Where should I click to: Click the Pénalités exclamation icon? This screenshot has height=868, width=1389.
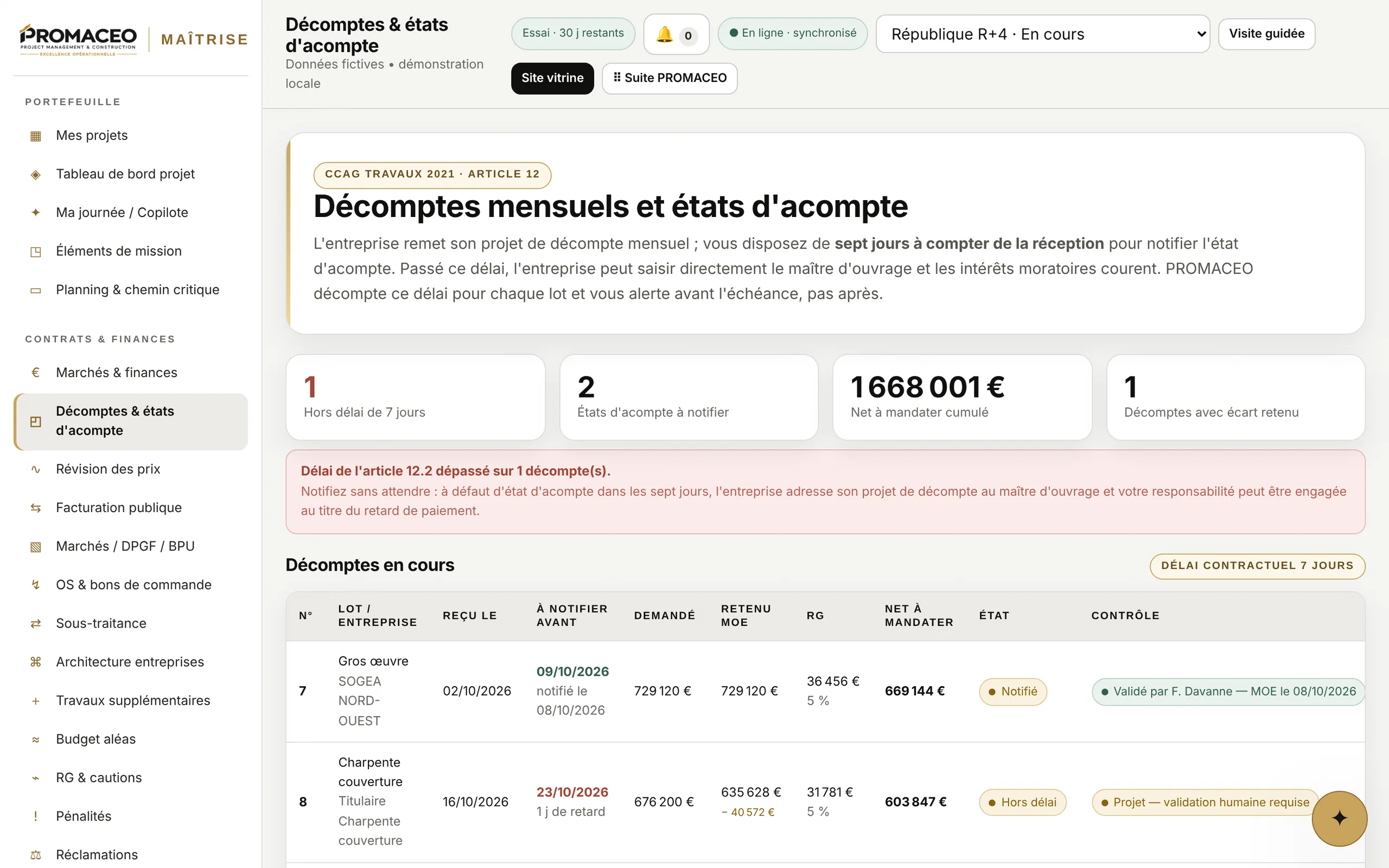pos(36,816)
